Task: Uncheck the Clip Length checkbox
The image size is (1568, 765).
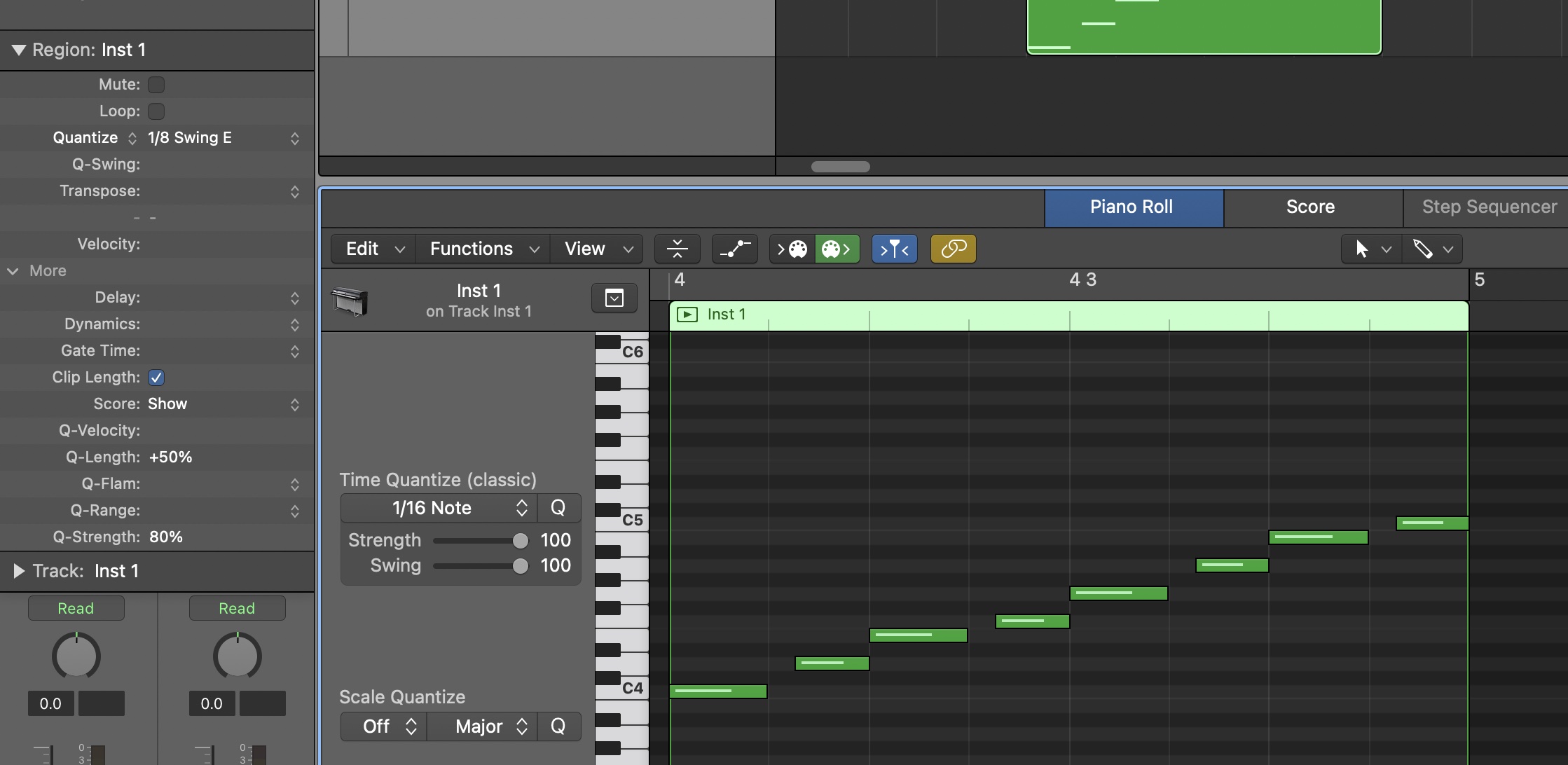Action: point(156,377)
